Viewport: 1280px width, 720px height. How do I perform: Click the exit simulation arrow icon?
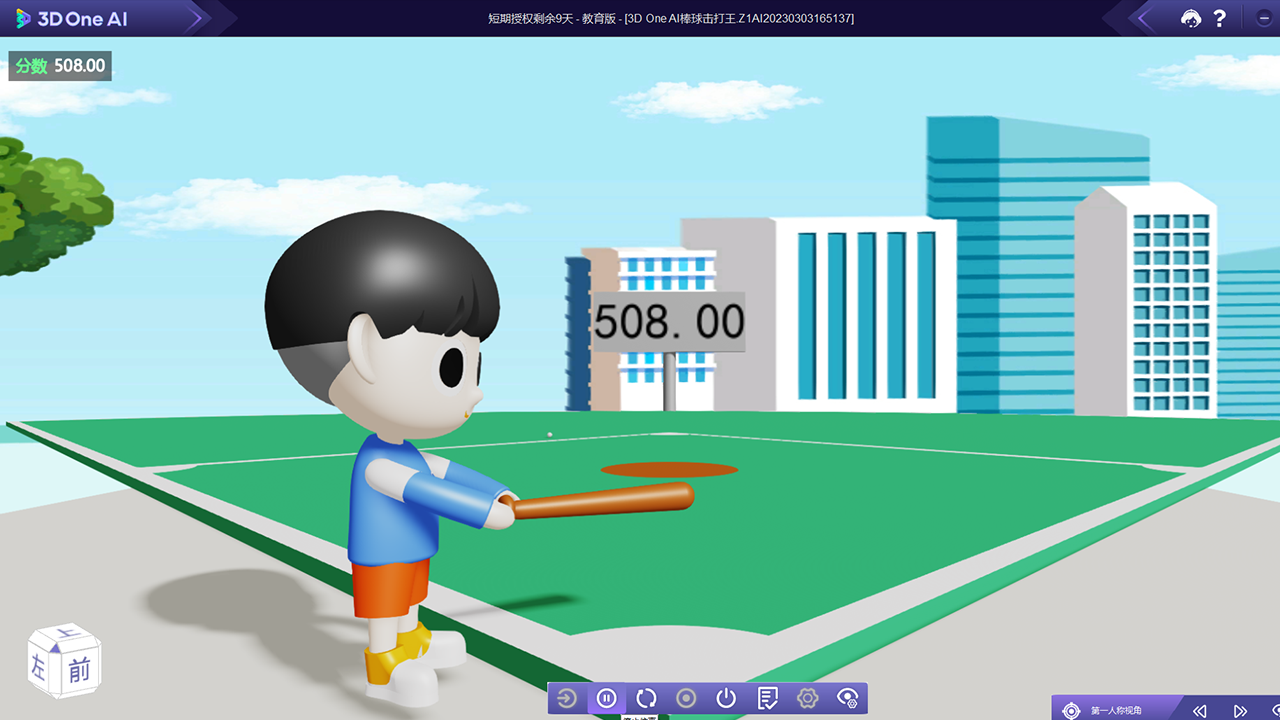point(567,698)
